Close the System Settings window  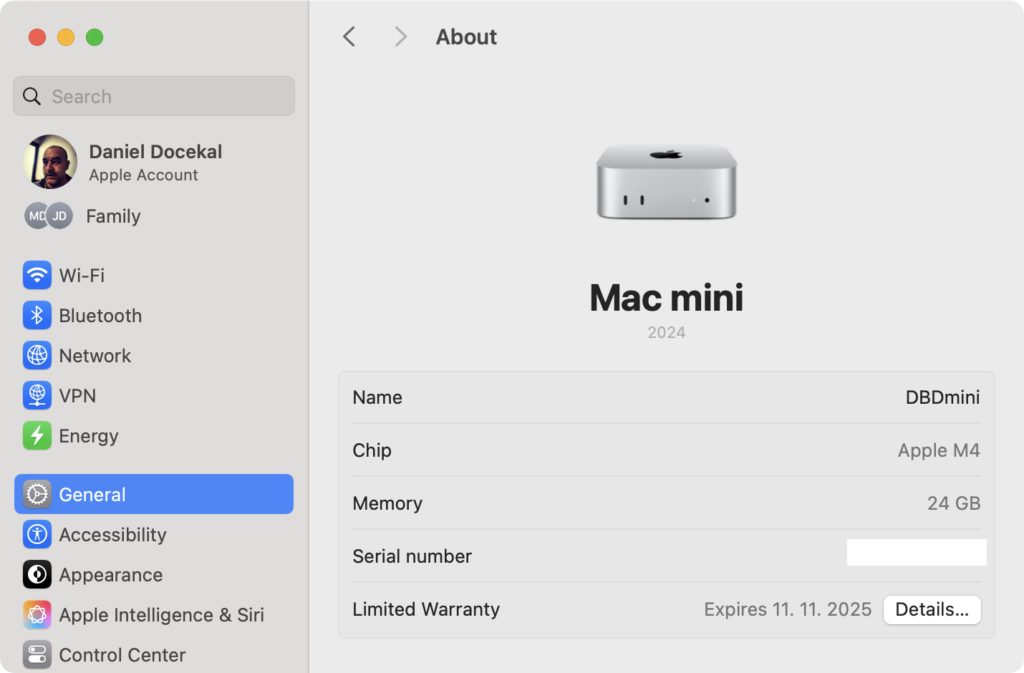pyautogui.click(x=37, y=37)
